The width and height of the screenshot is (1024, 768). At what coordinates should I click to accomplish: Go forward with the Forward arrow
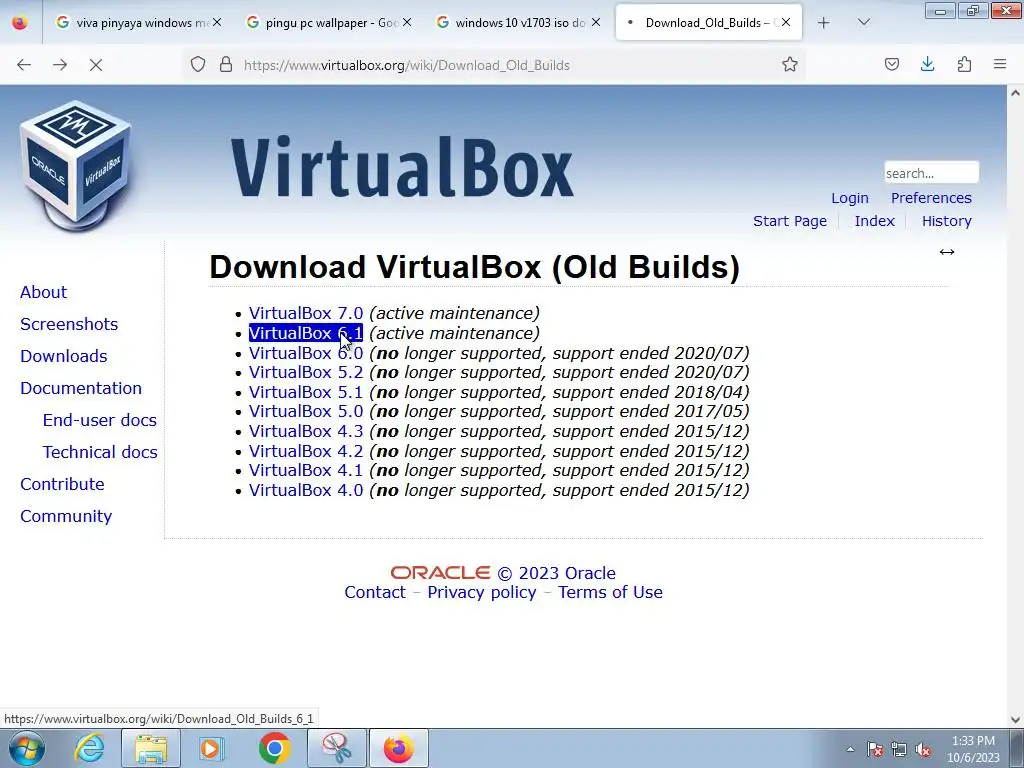59,65
